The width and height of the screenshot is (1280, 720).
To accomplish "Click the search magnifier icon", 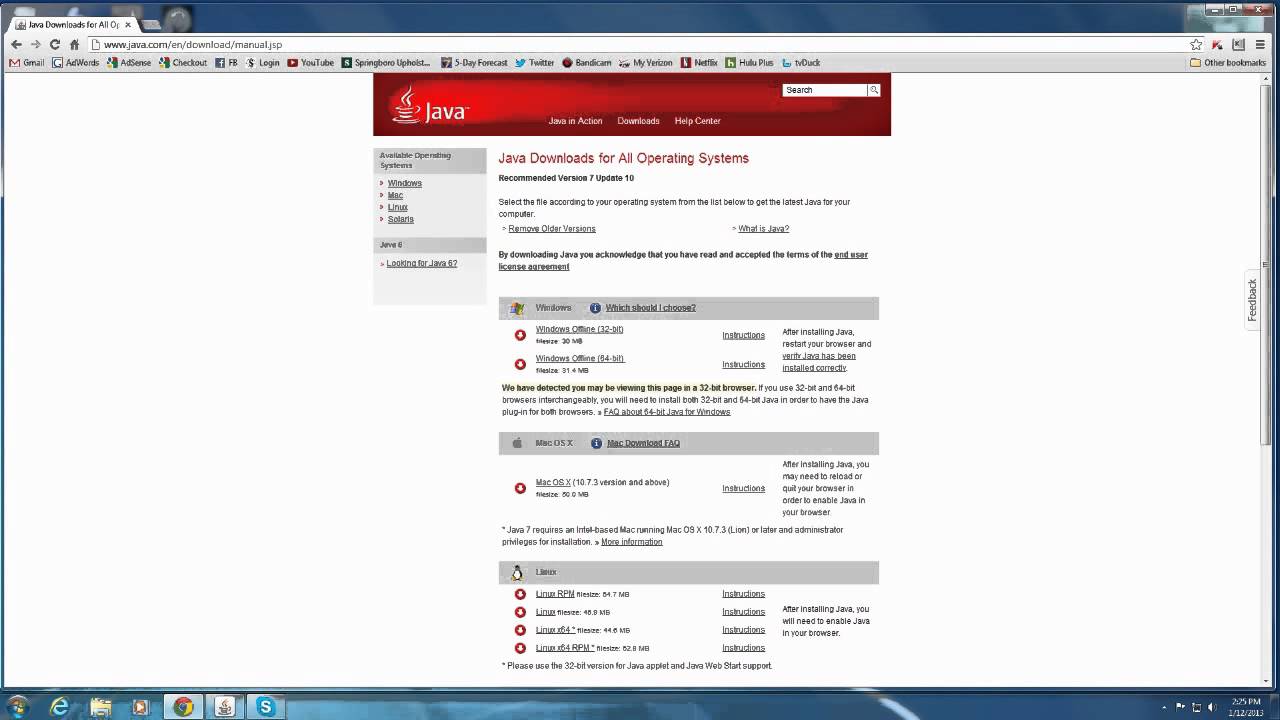I will point(873,90).
